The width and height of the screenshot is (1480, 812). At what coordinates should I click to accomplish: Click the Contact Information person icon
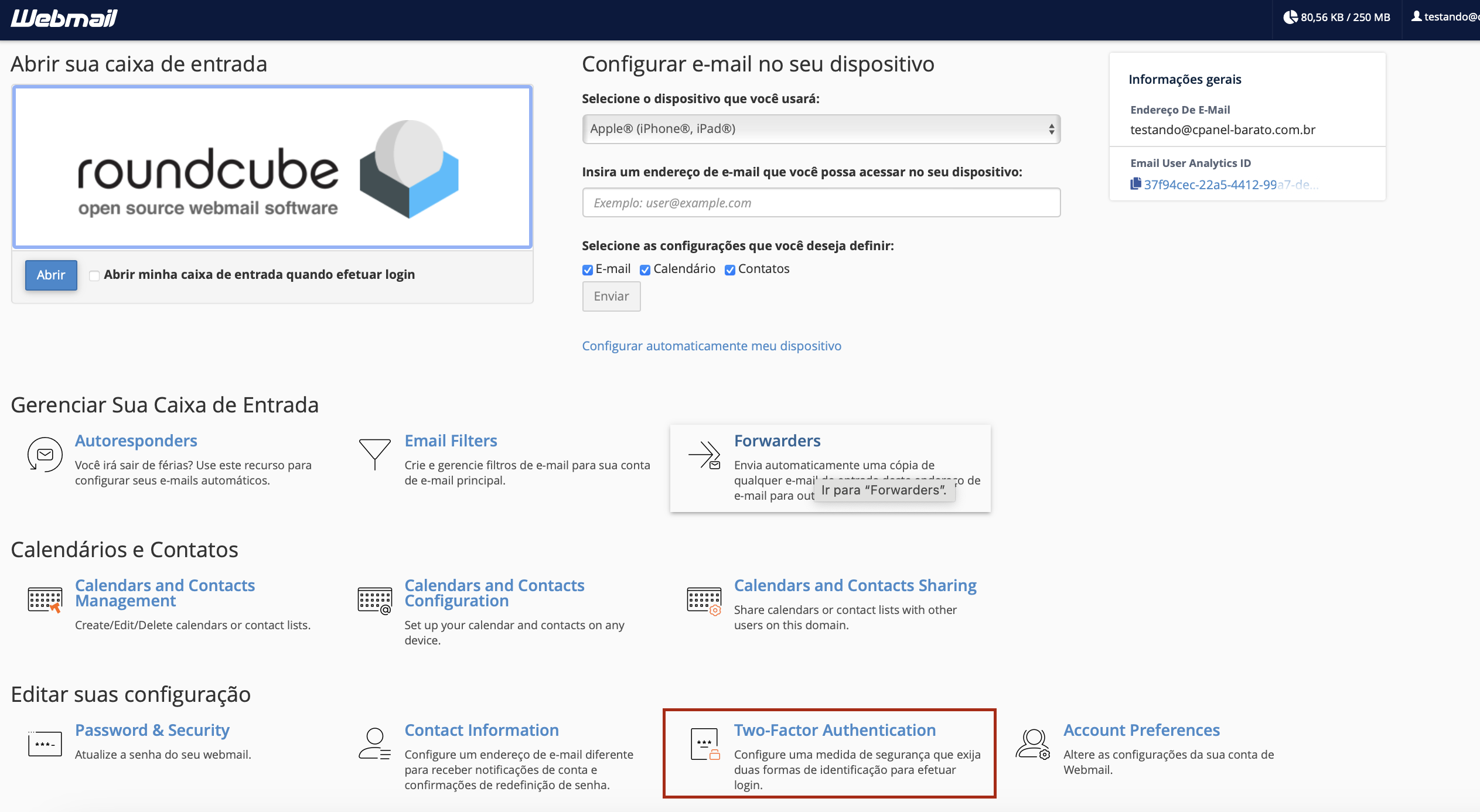(375, 743)
